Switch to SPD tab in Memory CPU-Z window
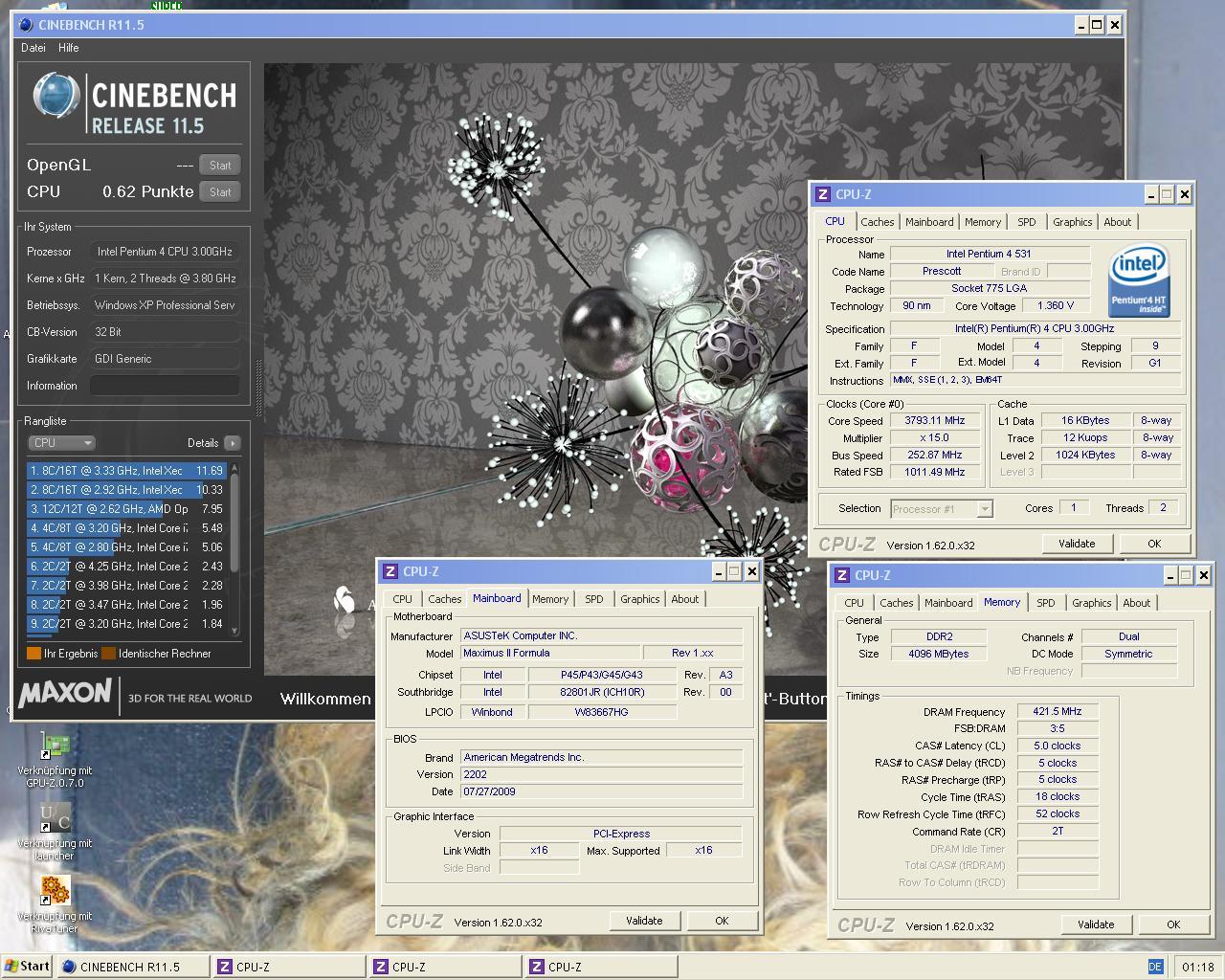Image resolution: width=1225 pixels, height=980 pixels. coord(1046,603)
